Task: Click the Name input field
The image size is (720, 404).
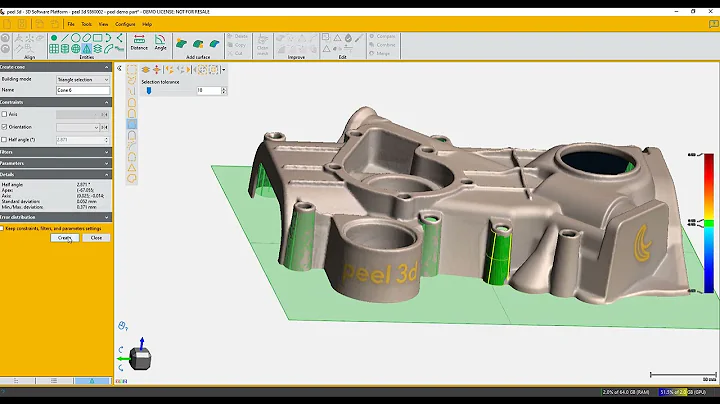Action: [83, 90]
